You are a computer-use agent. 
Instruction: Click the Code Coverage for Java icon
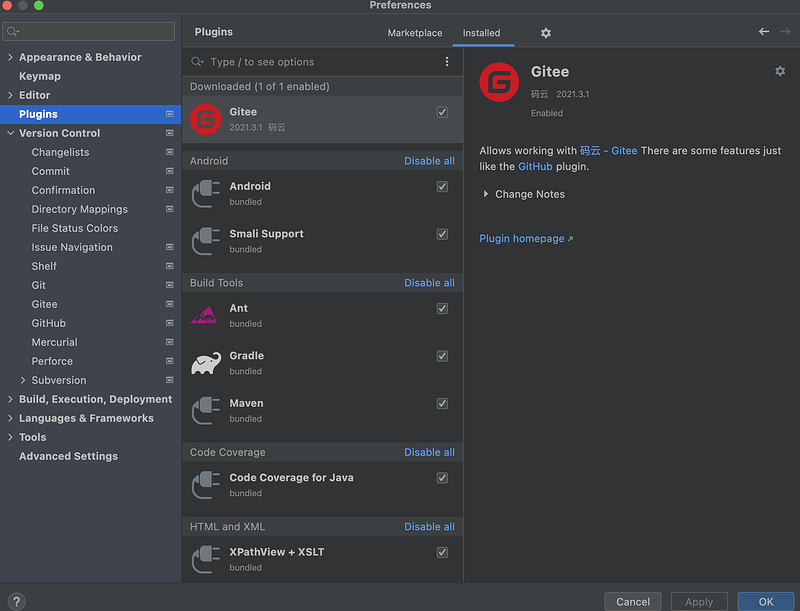pos(206,485)
